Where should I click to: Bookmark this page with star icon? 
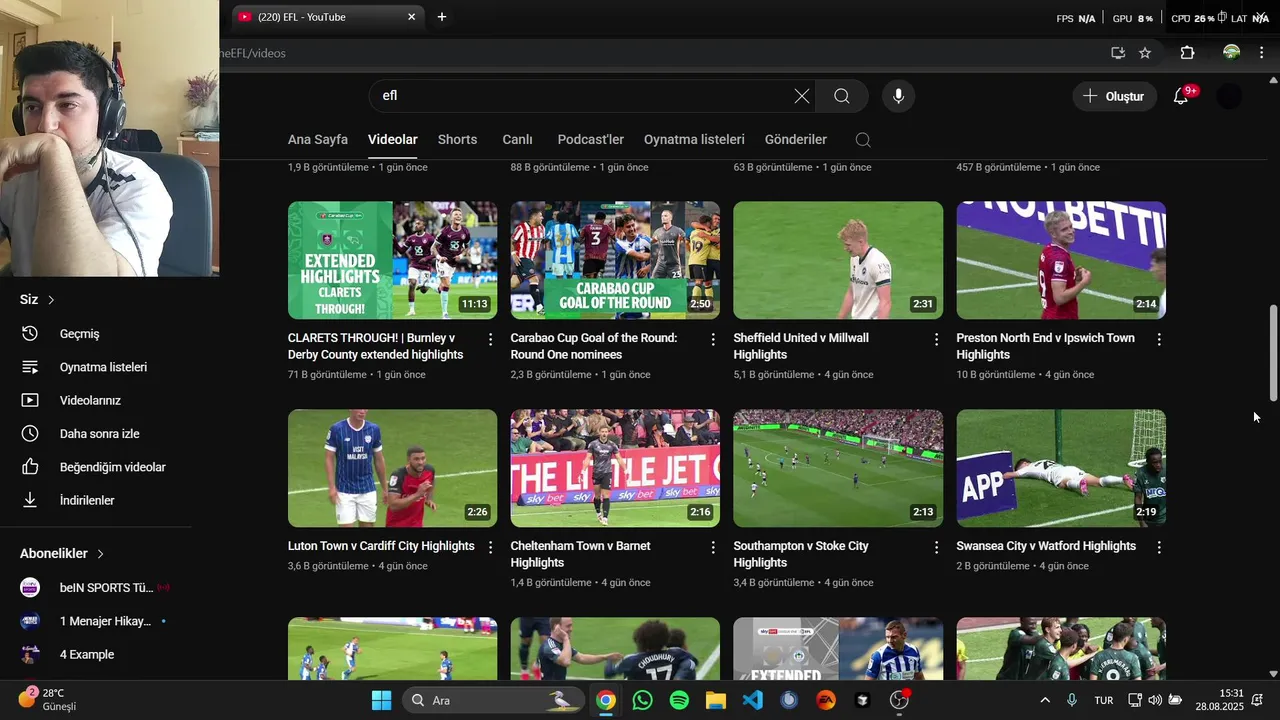[x=1145, y=53]
